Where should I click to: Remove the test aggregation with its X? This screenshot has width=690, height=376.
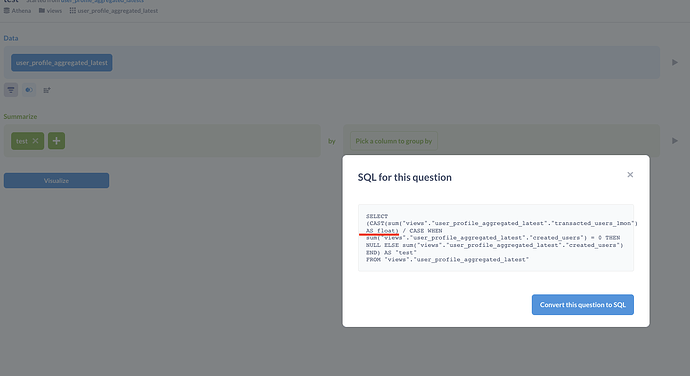pos(36,141)
